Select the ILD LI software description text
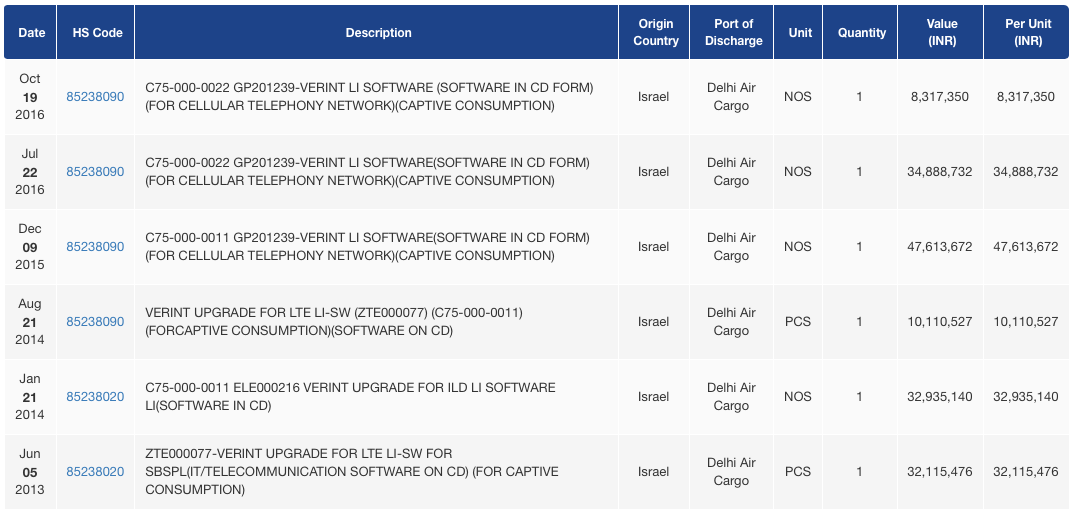The image size is (1079, 510). point(350,397)
